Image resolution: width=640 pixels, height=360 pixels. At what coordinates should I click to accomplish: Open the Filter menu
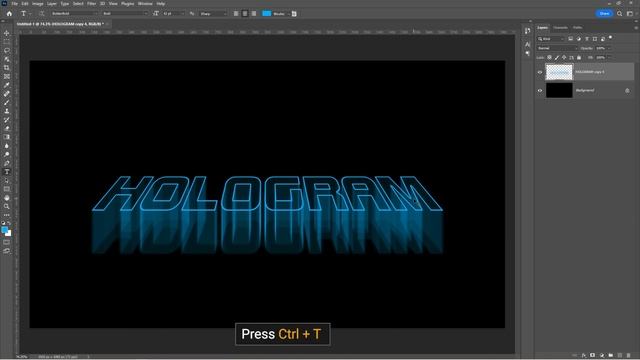[91, 4]
